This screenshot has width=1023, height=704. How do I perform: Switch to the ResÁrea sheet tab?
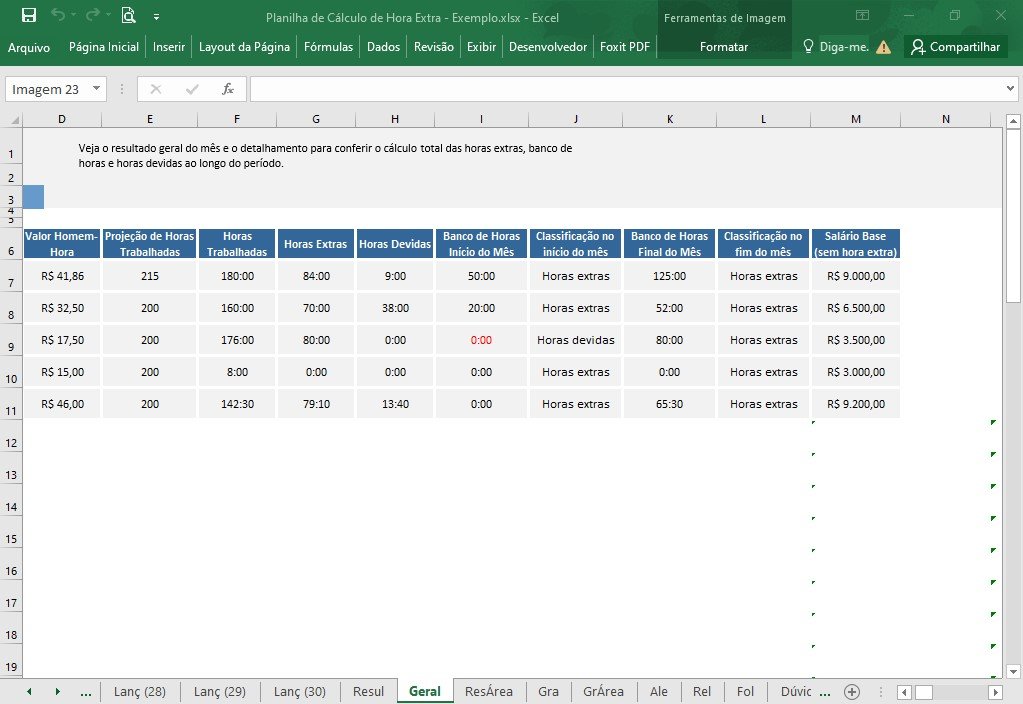coord(489,692)
